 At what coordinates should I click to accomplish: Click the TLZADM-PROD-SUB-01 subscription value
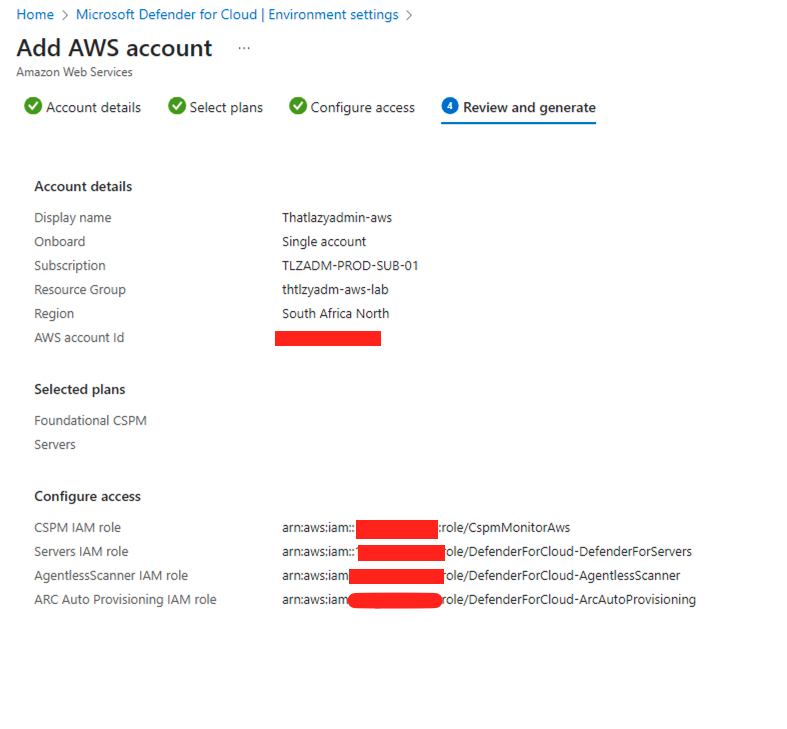point(350,266)
